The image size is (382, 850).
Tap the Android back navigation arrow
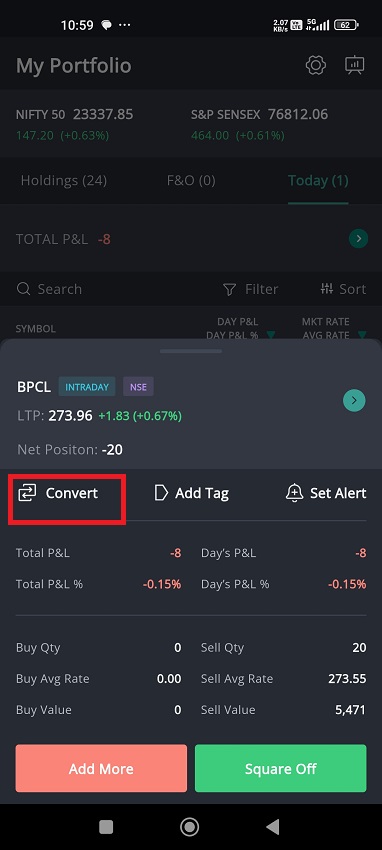coord(273,827)
